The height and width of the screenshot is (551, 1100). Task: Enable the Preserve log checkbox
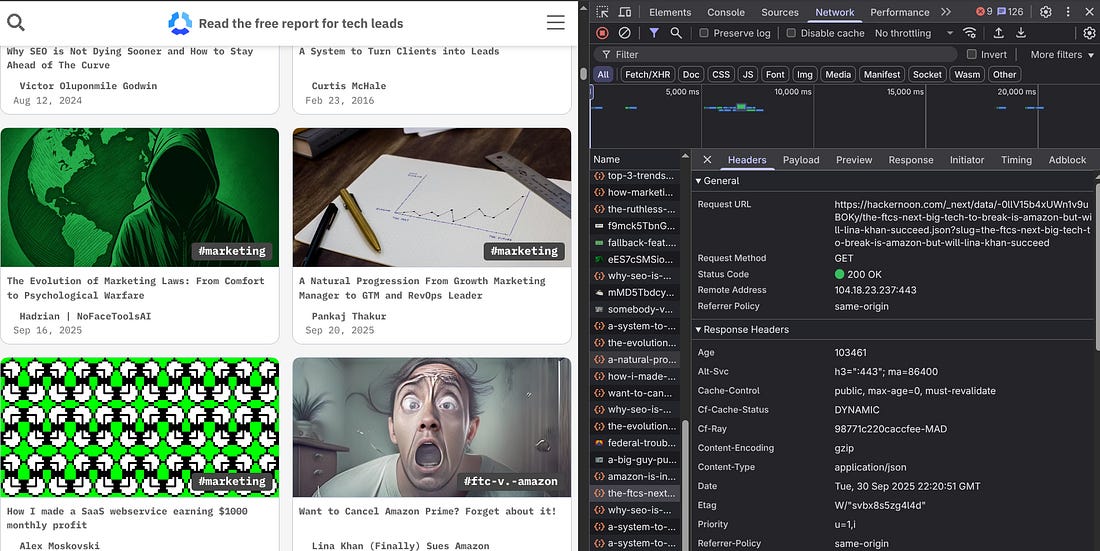click(704, 33)
